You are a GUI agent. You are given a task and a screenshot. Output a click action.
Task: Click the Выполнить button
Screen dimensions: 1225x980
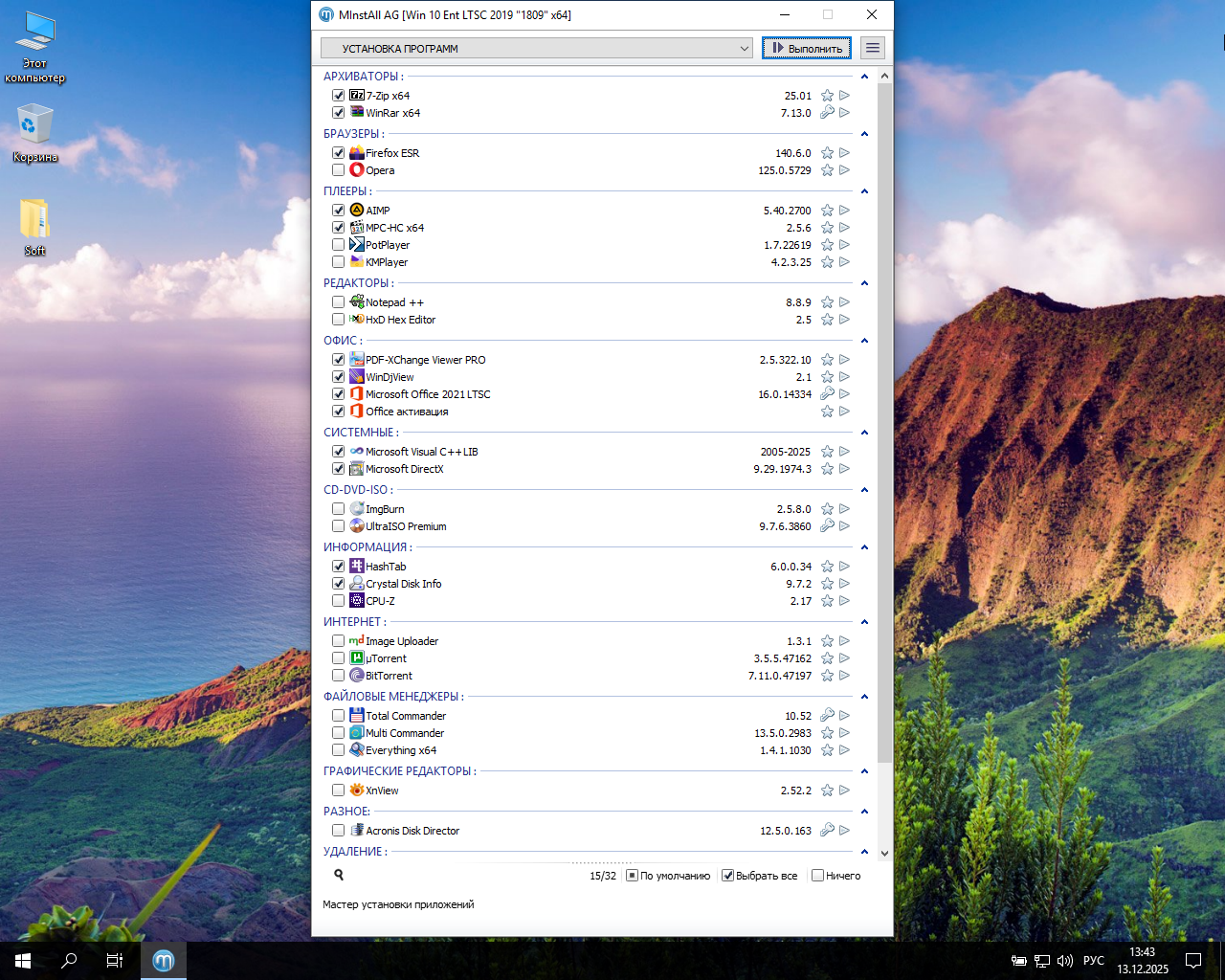[807, 48]
